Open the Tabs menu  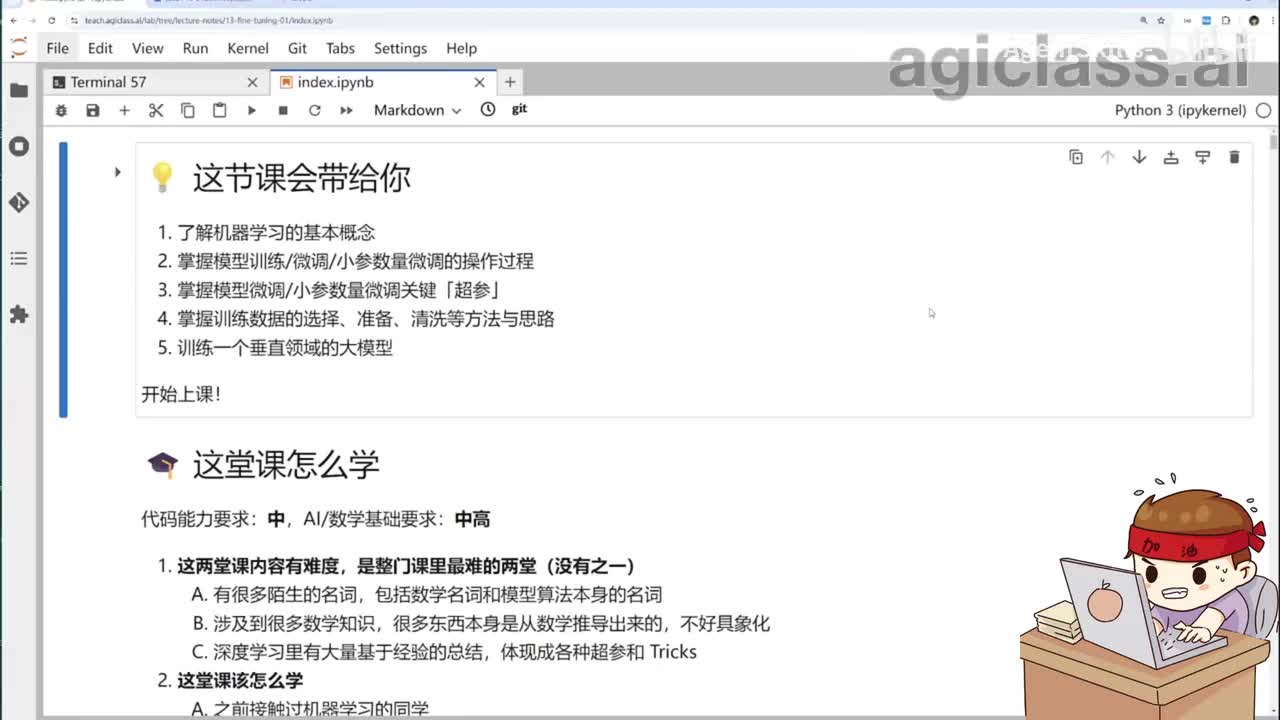pos(340,48)
